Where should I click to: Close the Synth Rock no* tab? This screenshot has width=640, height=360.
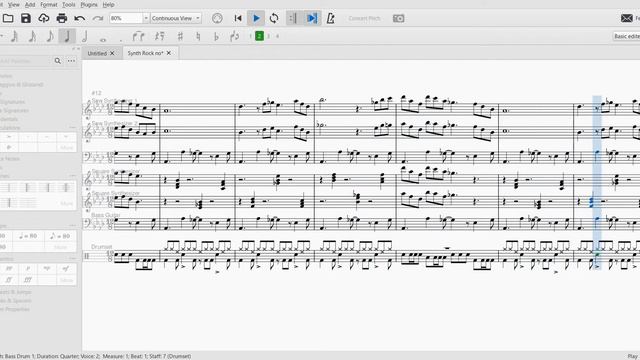pyautogui.click(x=169, y=53)
